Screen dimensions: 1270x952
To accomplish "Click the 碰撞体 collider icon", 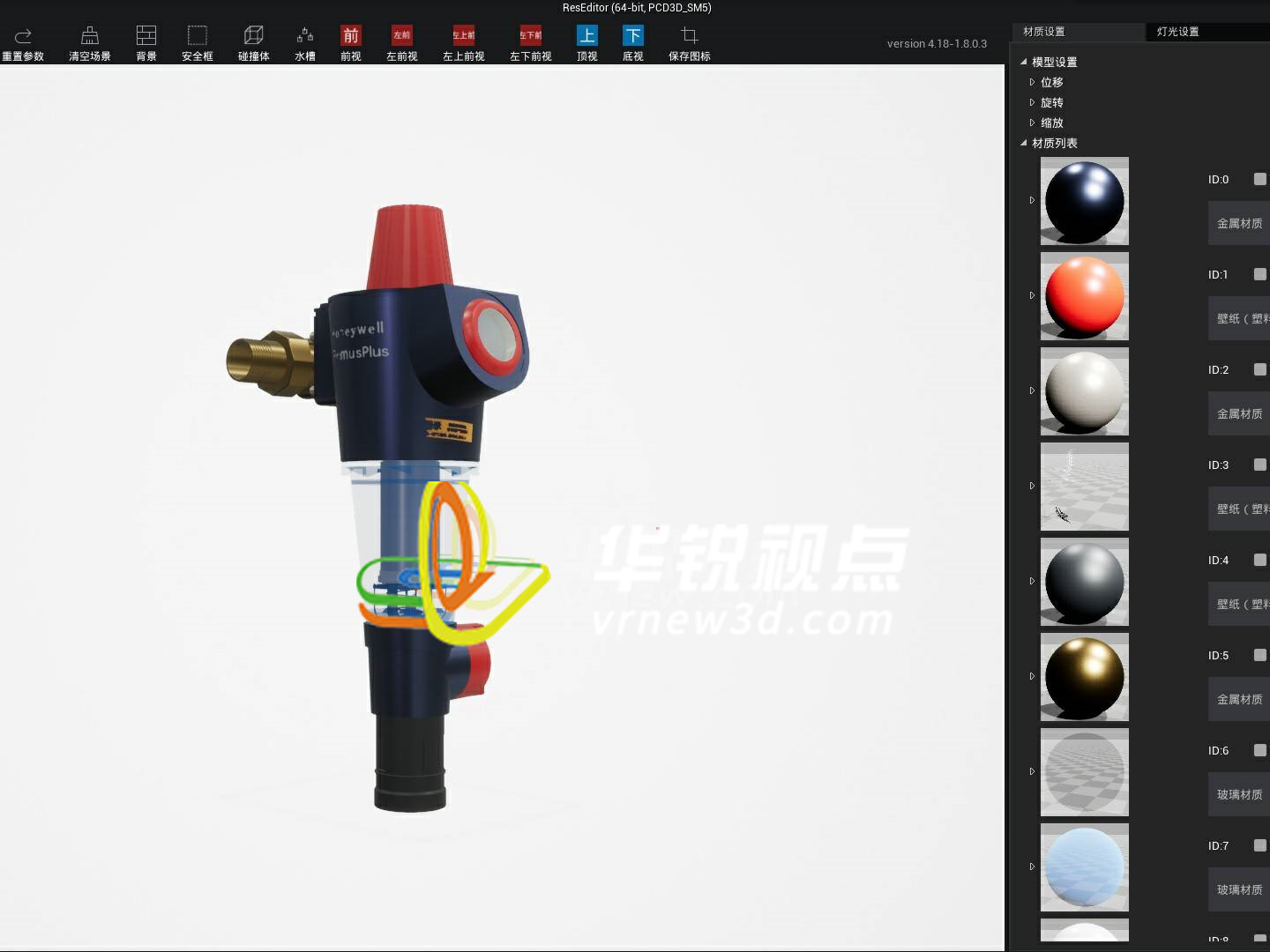I will [x=252, y=39].
